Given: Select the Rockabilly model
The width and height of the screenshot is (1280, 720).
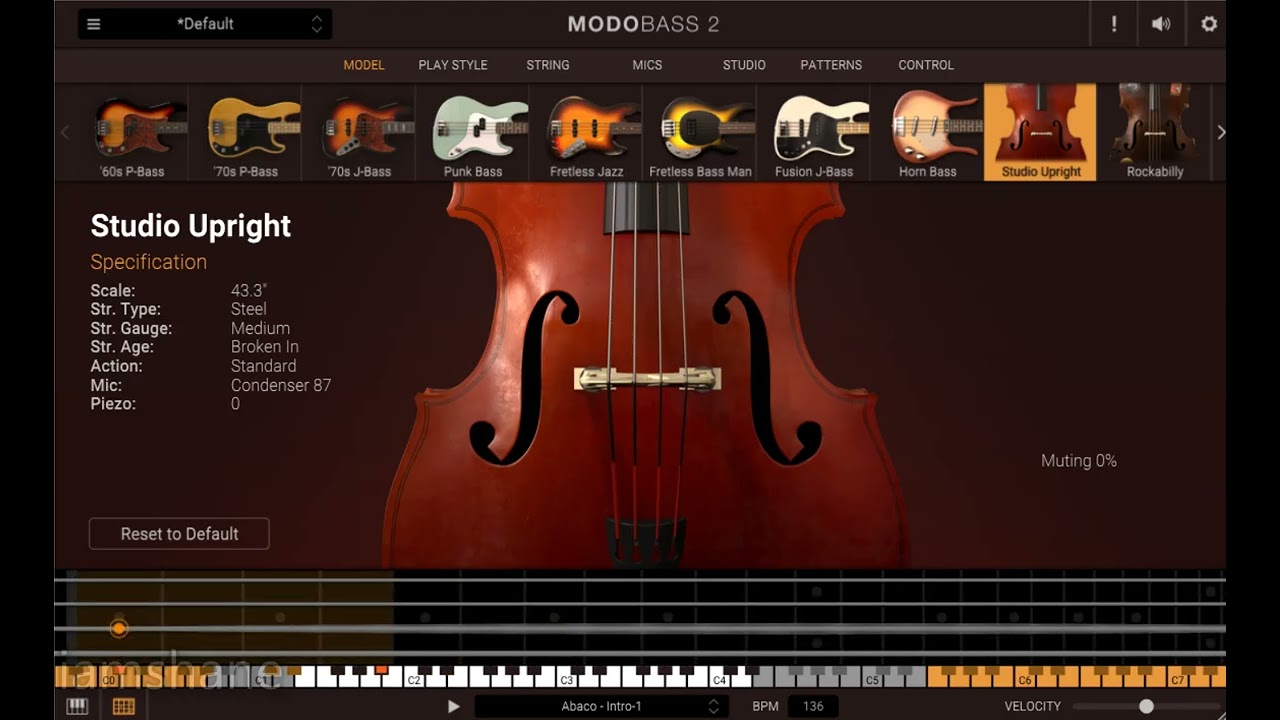Looking at the screenshot, I should pyautogui.click(x=1155, y=132).
